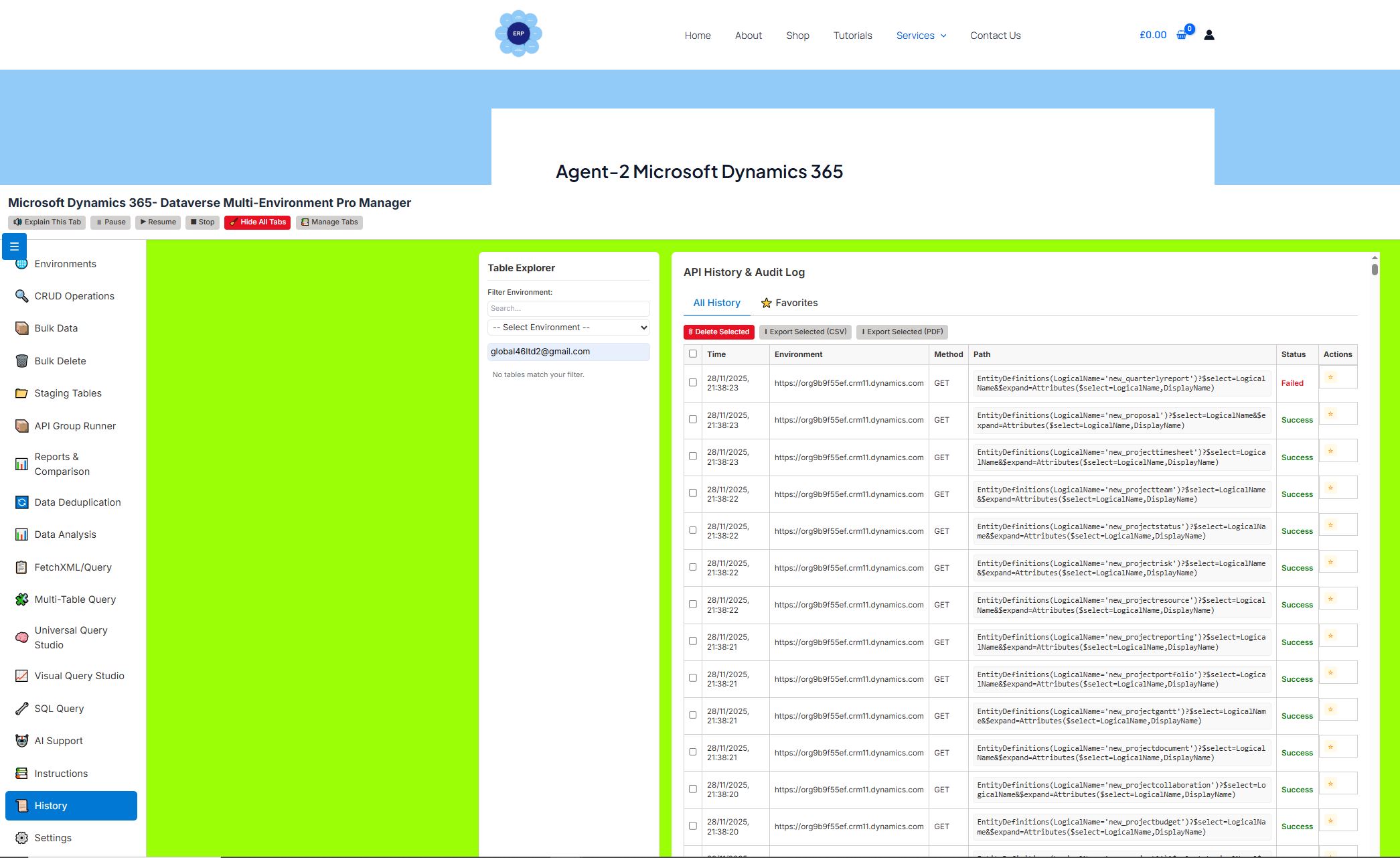Click the Table Explorer search field

pos(568,308)
